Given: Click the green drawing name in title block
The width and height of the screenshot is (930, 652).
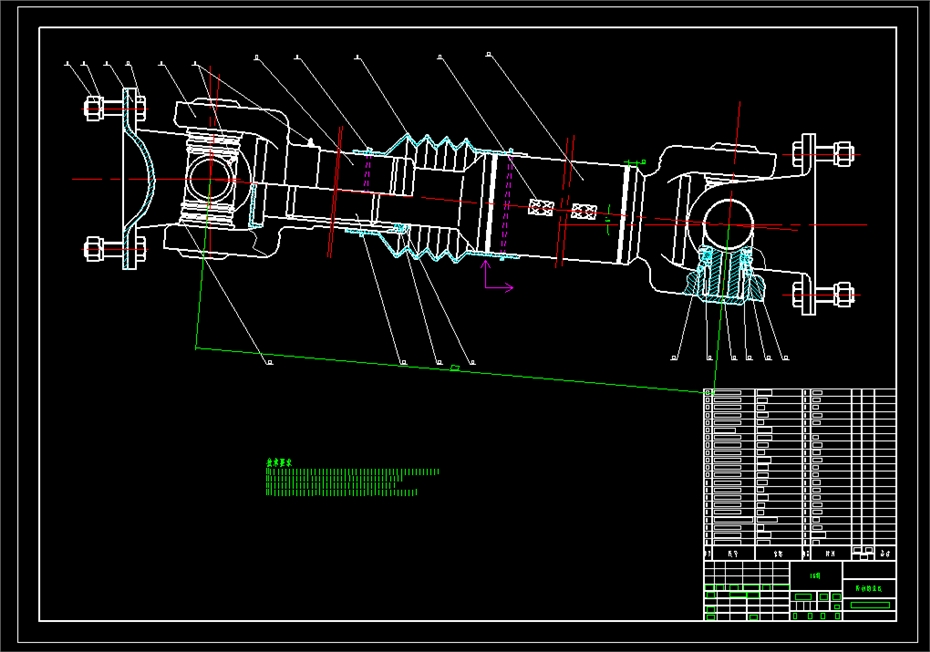Looking at the screenshot, I should tap(868, 589).
